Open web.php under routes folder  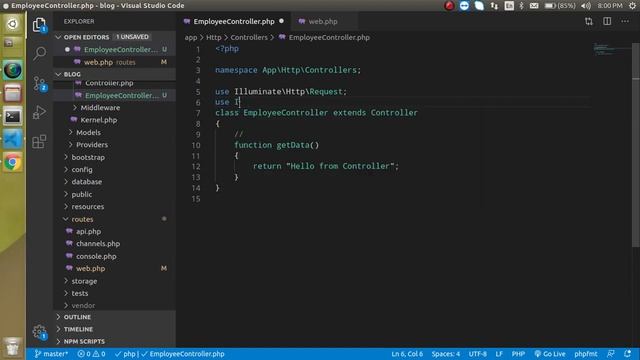click(90, 269)
